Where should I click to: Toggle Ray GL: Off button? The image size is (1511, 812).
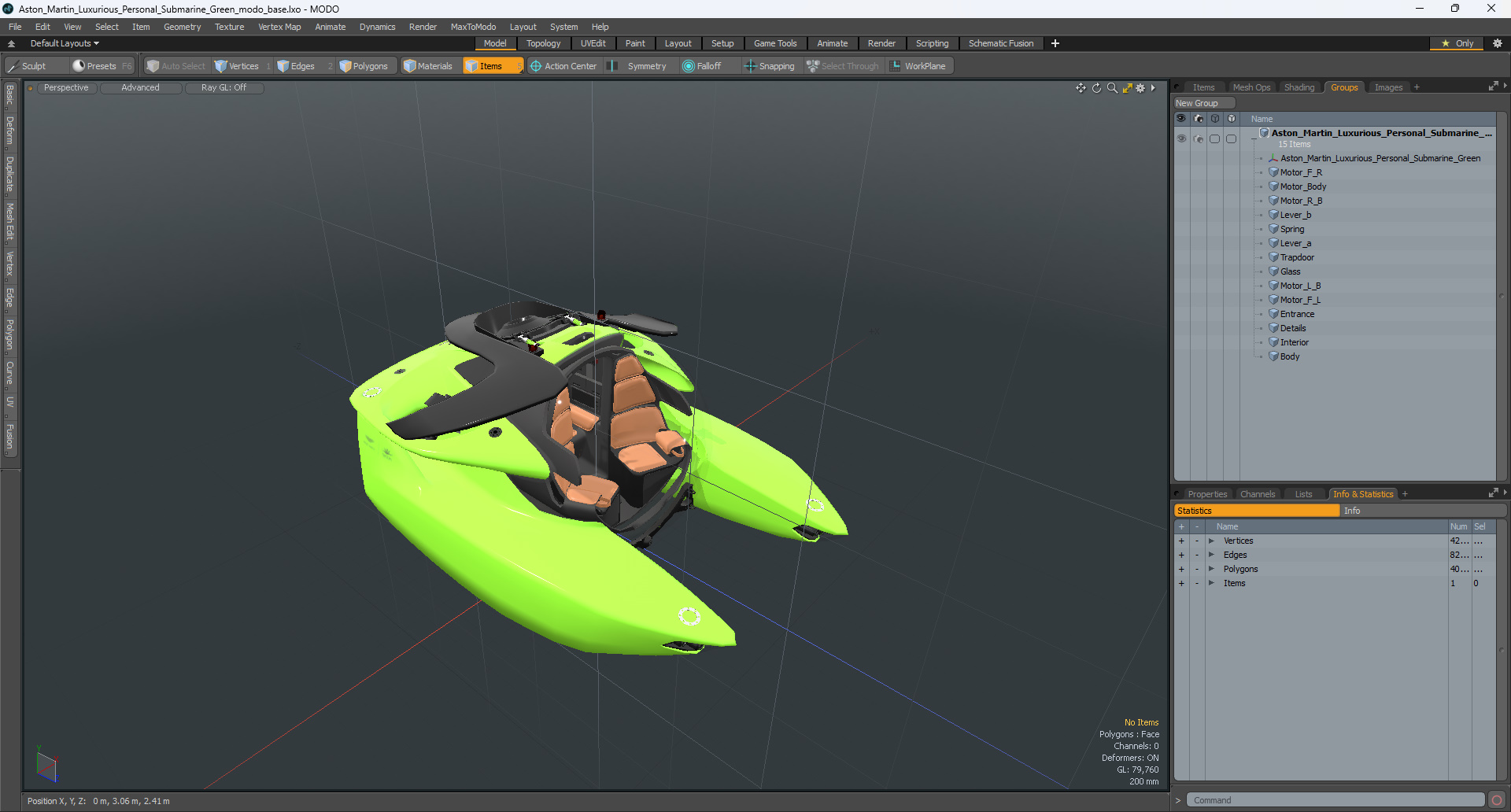click(x=224, y=87)
